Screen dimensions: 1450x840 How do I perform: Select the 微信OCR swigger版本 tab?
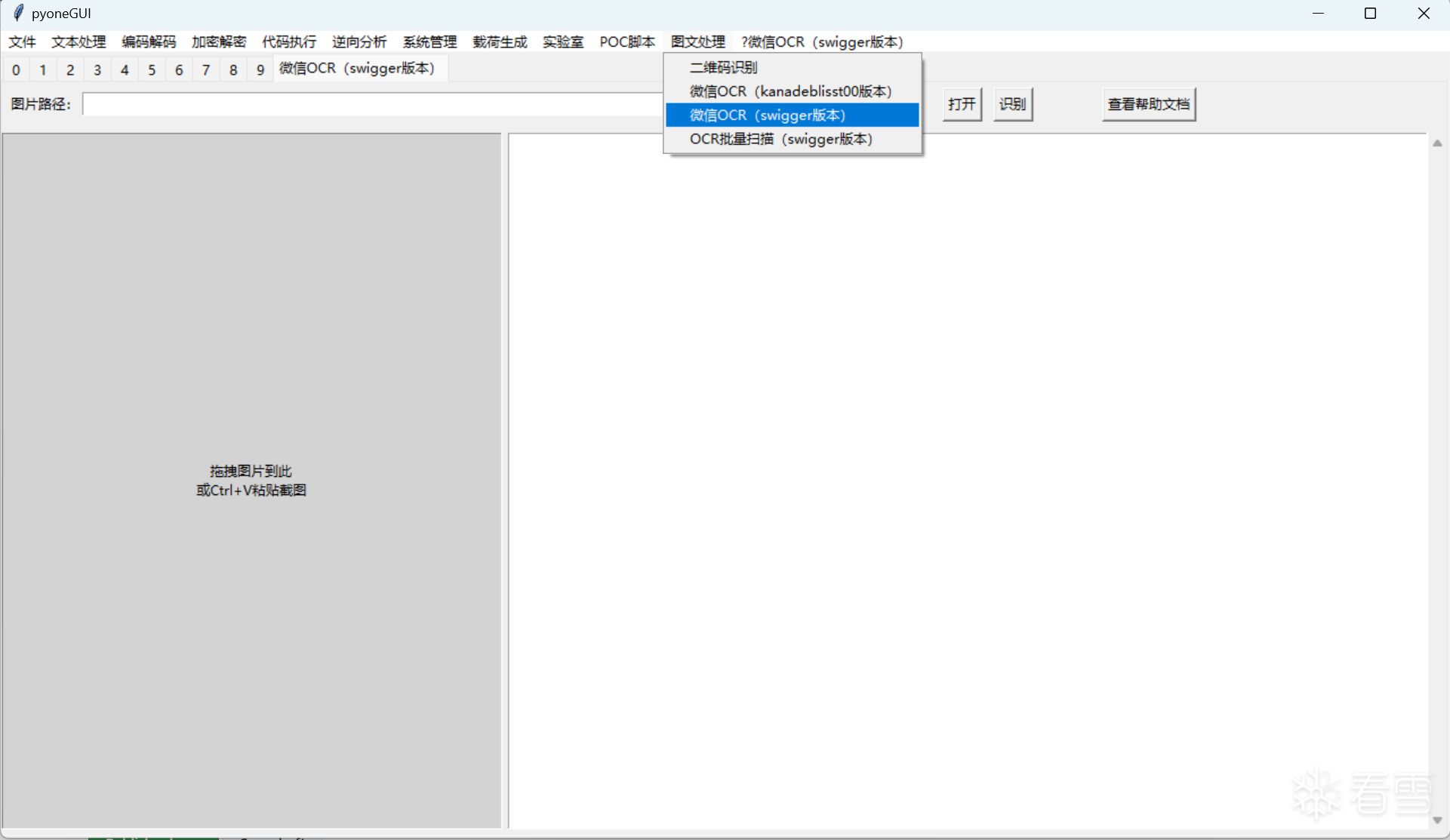(x=357, y=69)
